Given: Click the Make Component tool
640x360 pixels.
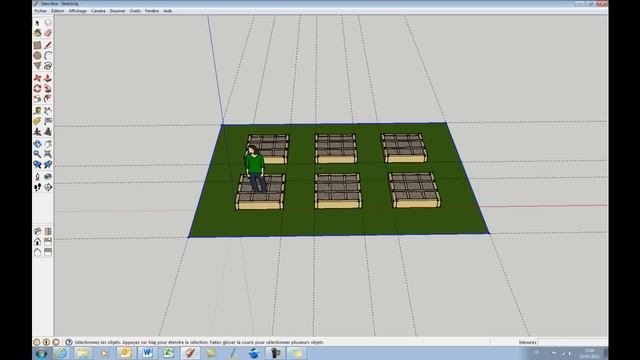Looking at the screenshot, I should tap(48, 23).
